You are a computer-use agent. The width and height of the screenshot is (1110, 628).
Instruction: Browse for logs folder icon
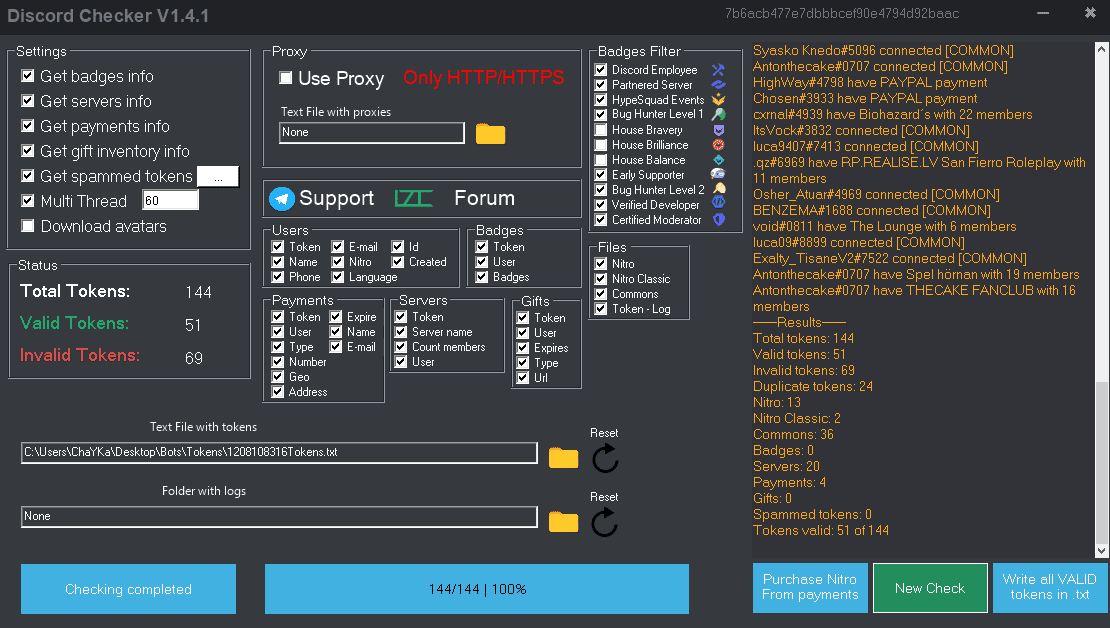563,522
